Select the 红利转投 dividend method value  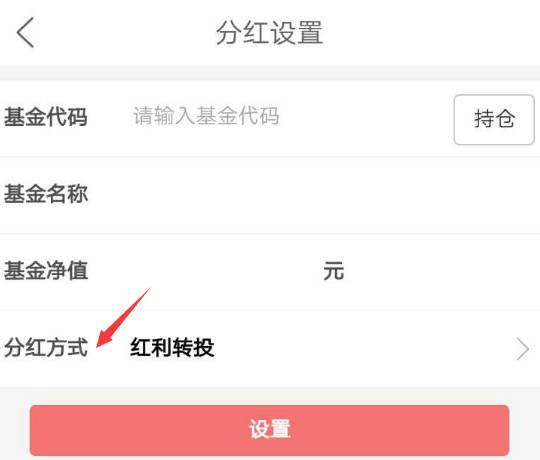coord(172,347)
